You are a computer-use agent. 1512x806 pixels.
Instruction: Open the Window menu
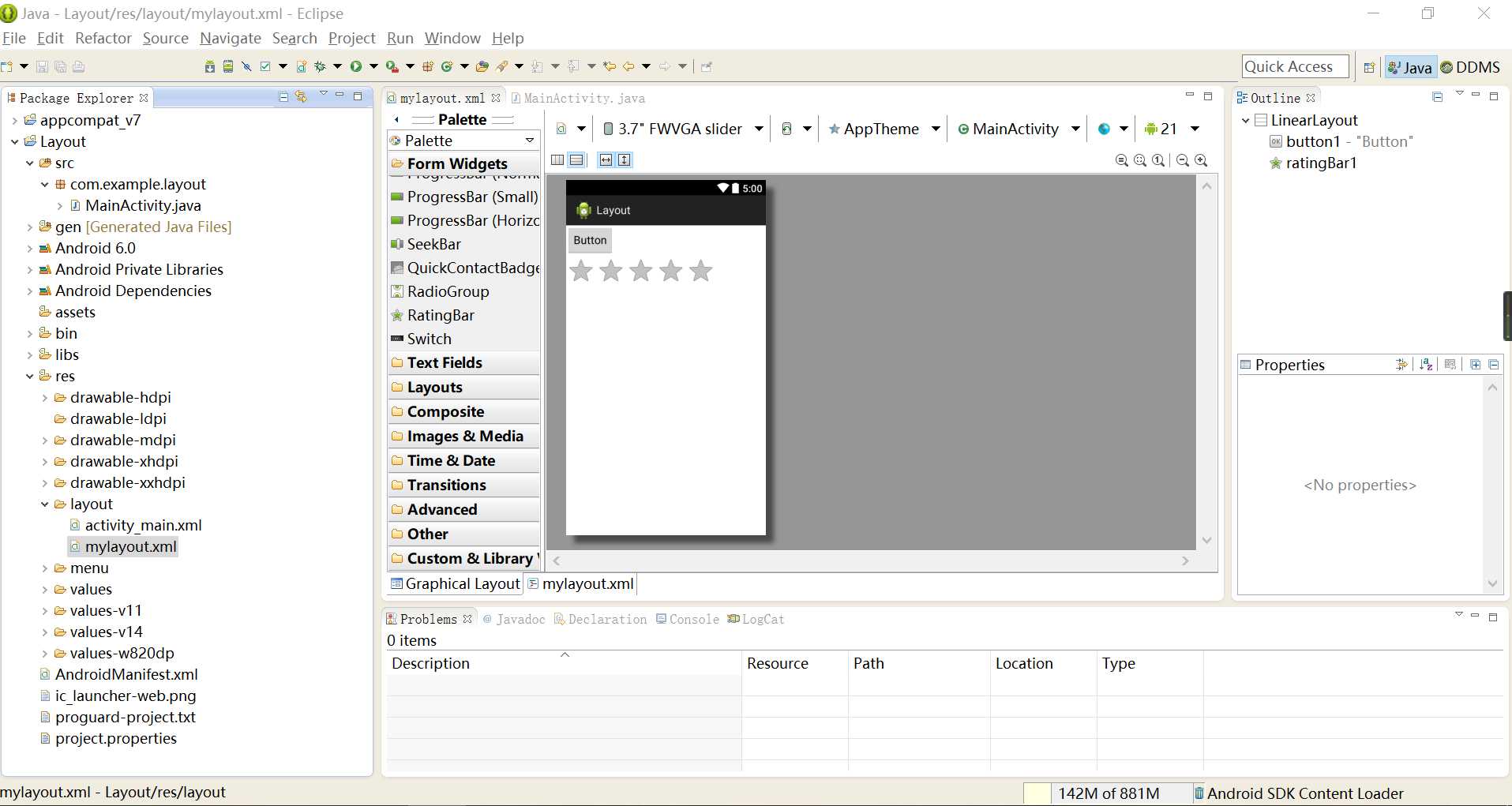pos(452,38)
